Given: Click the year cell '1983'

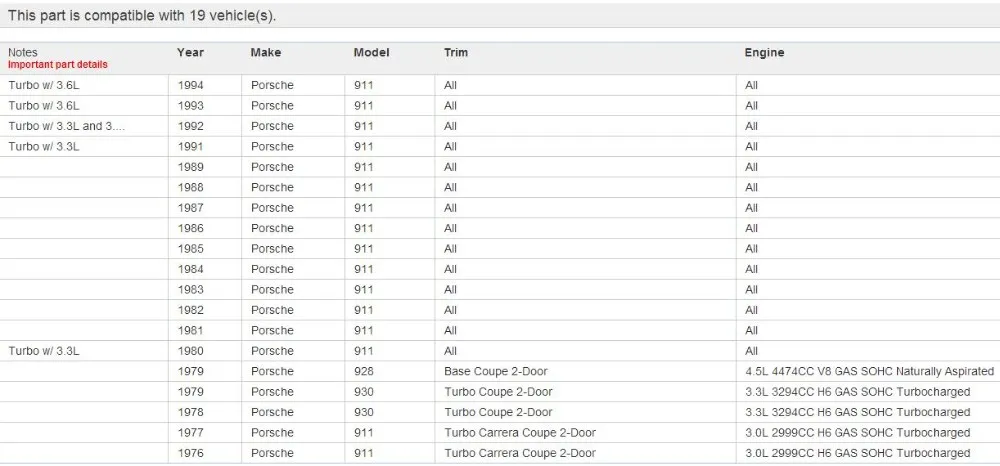Looking at the screenshot, I should 190,289.
